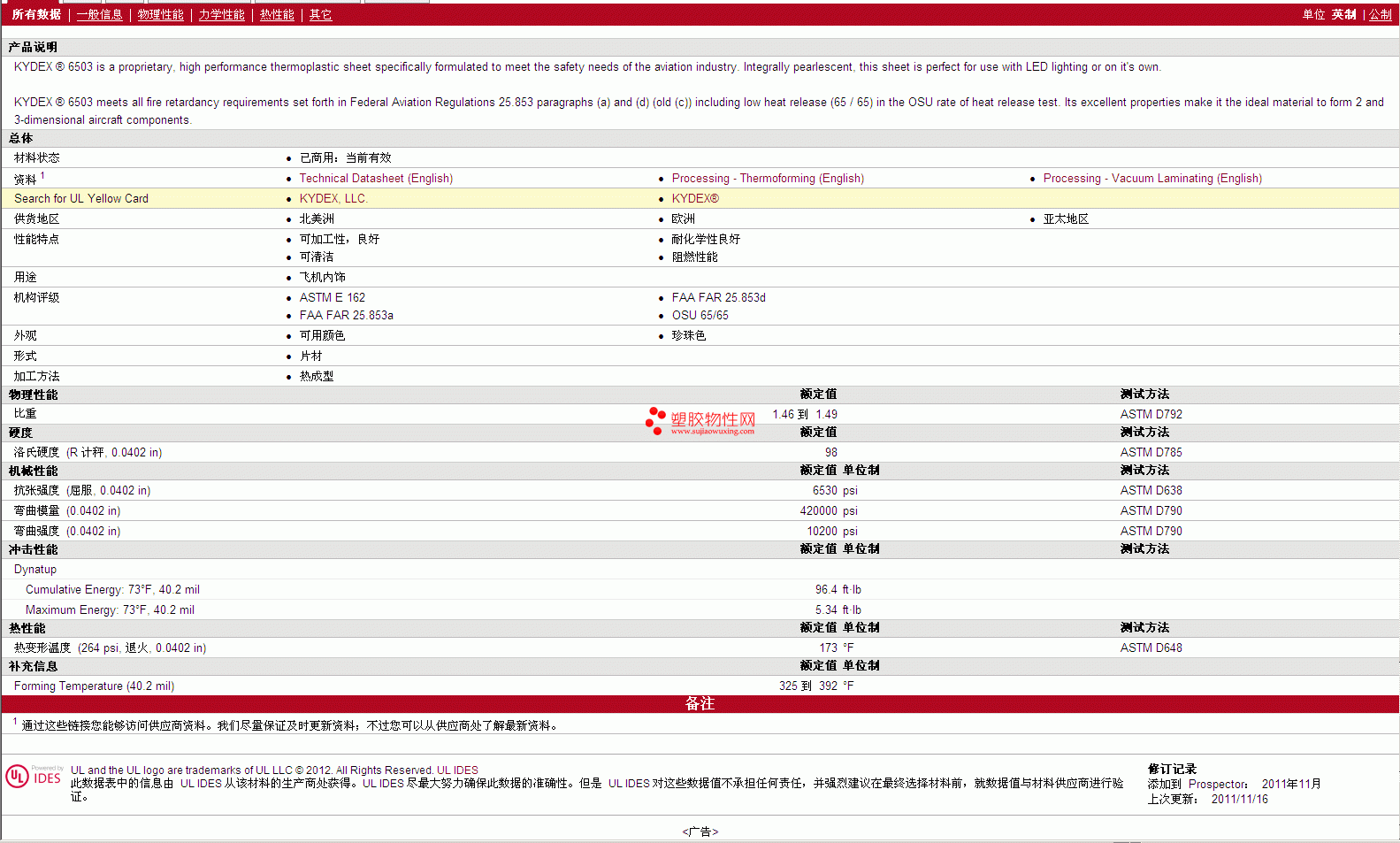Click 上次更新 date 2011/11/16
Screen dimensions: 1400x843
1239,800
